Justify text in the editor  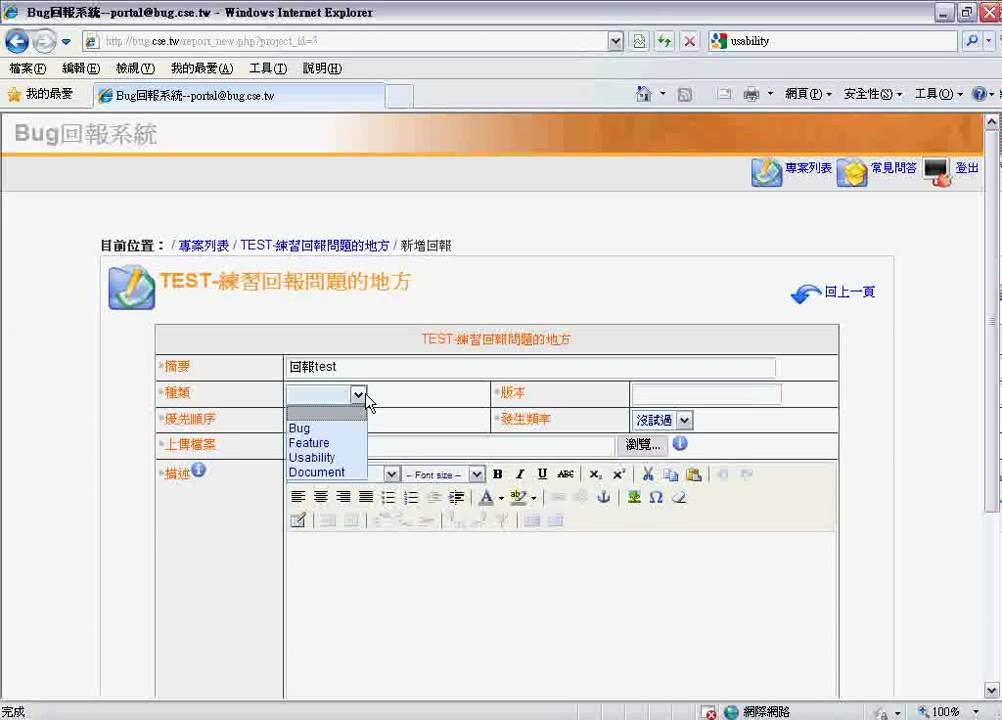366,497
